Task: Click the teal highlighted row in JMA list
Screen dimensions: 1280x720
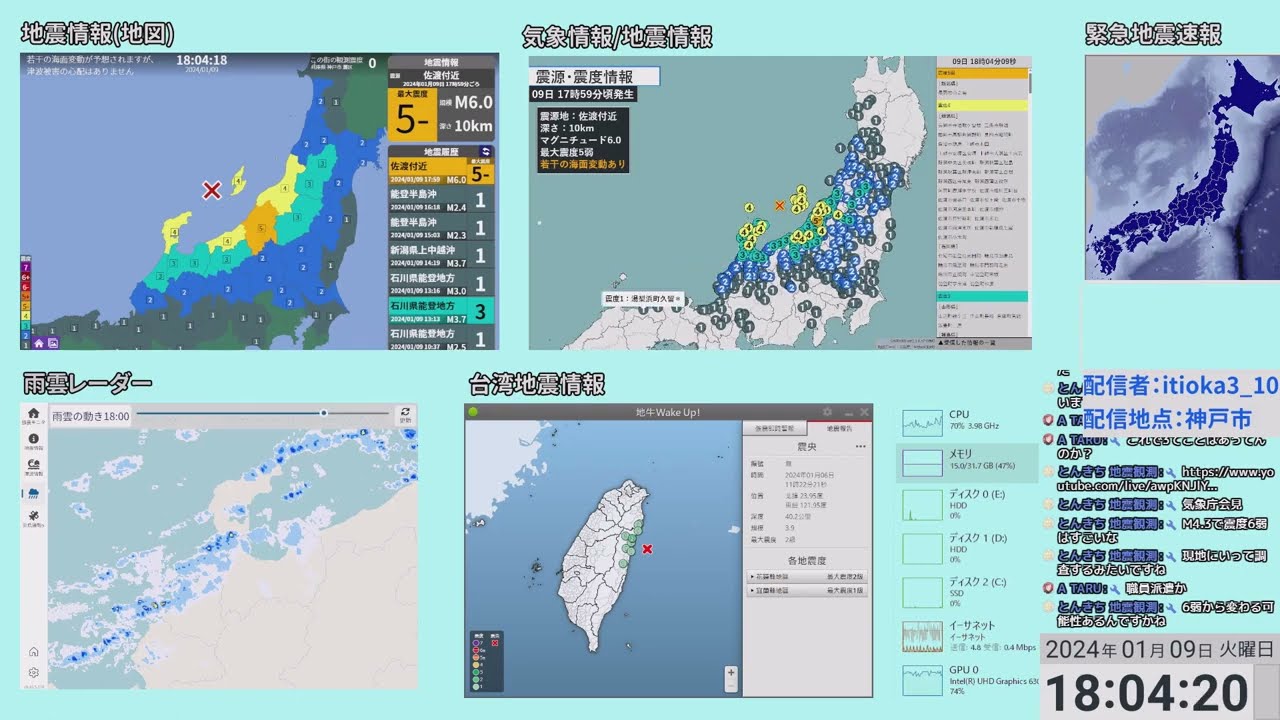Action: tap(982, 296)
